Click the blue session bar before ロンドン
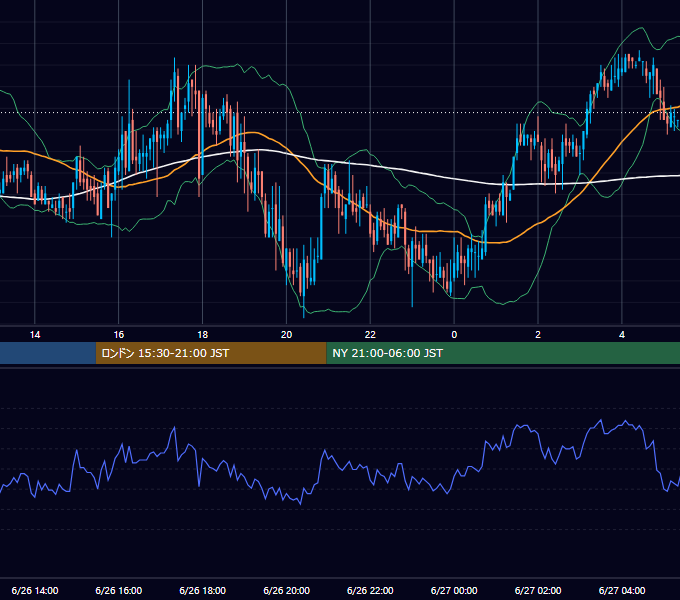The width and height of the screenshot is (680, 600). (x=48, y=353)
